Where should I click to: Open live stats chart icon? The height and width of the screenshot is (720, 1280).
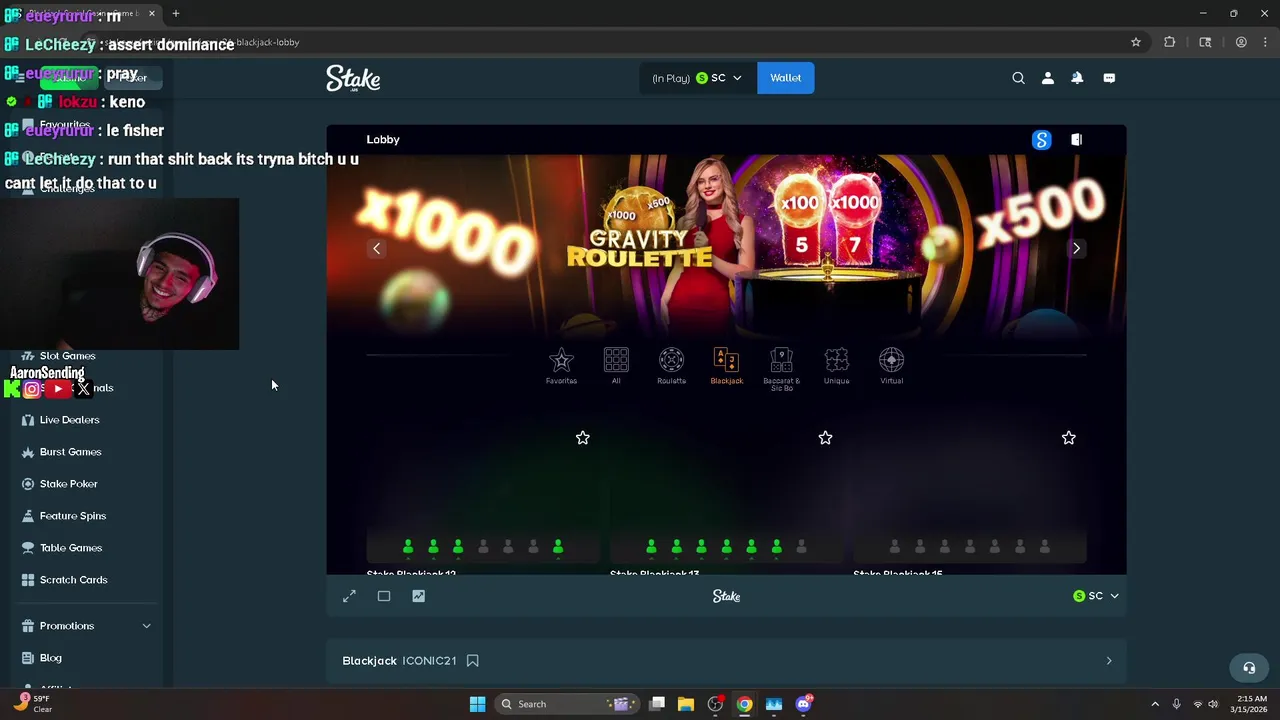coord(418,596)
